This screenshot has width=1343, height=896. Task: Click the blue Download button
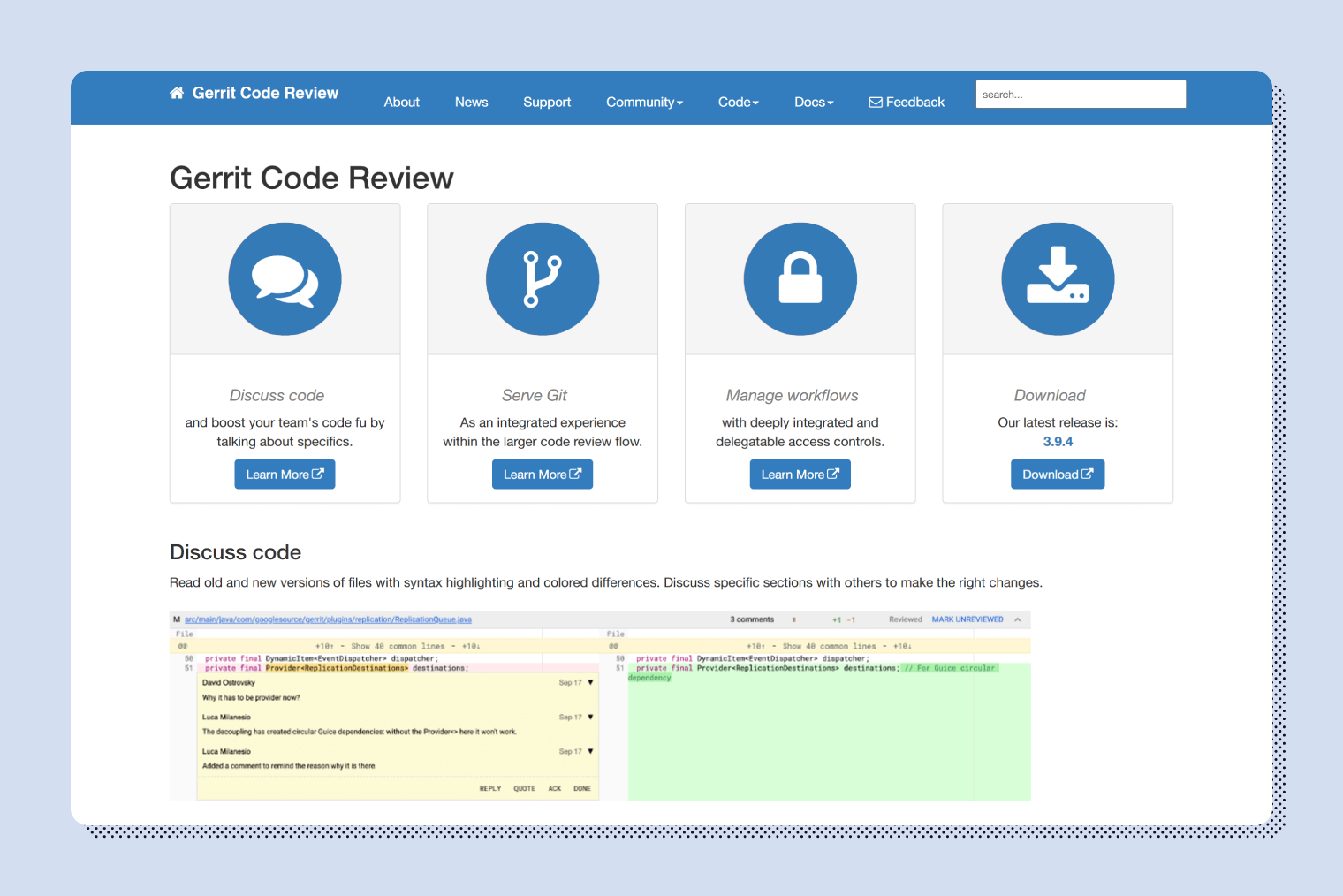pyautogui.click(x=1058, y=475)
